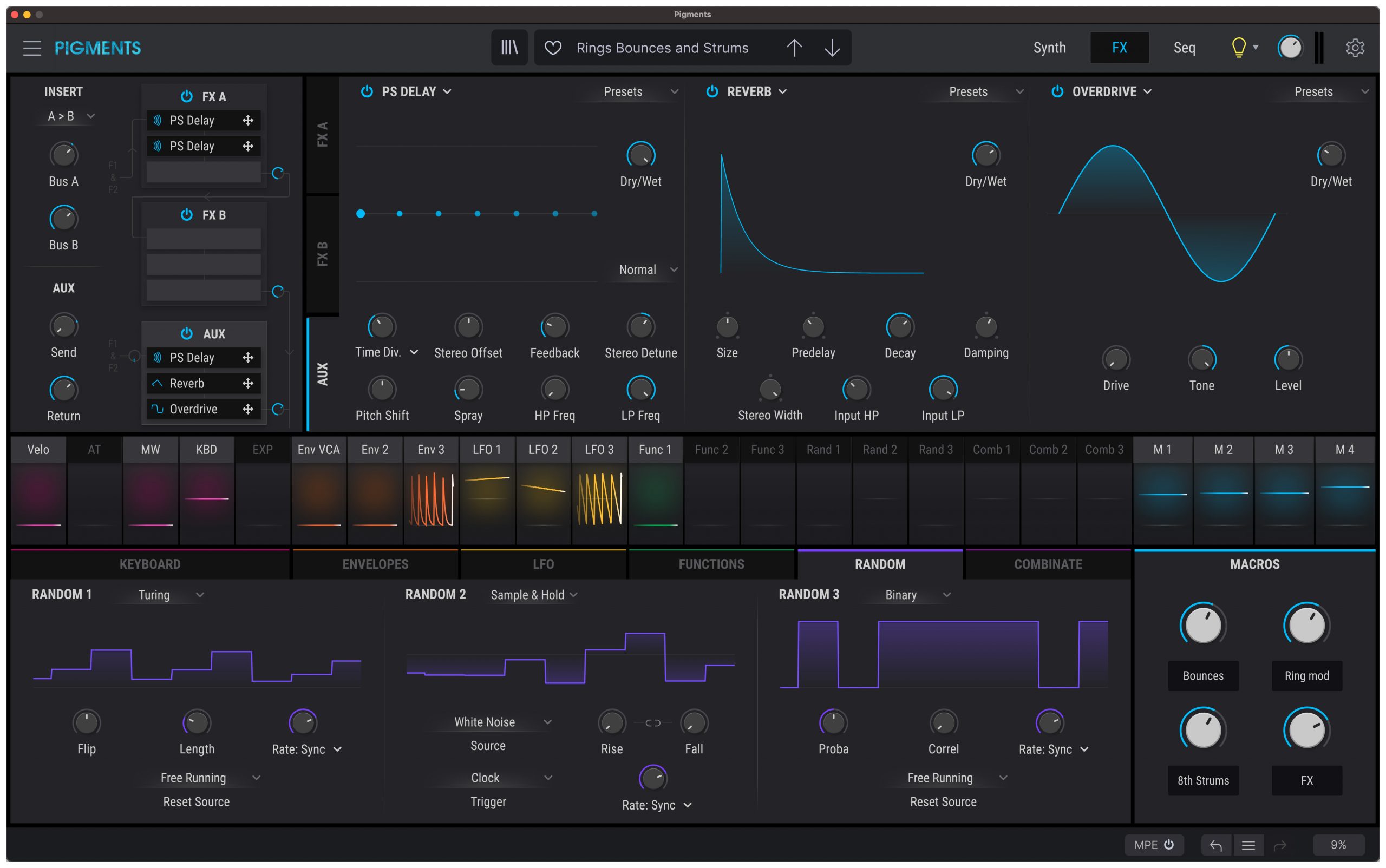Toggle the FX A bus power button
The height and width of the screenshot is (868, 1386).
coord(187,96)
